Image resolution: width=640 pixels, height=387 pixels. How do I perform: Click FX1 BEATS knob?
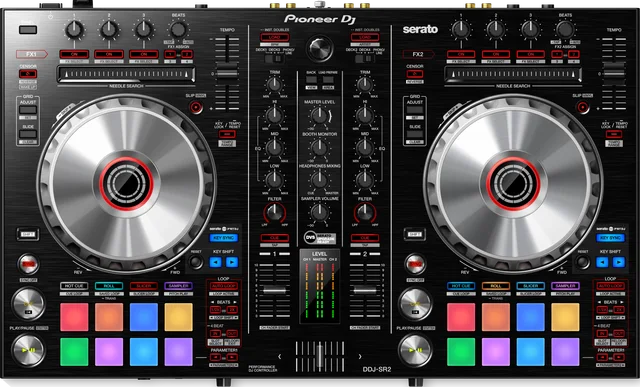(x=178, y=29)
